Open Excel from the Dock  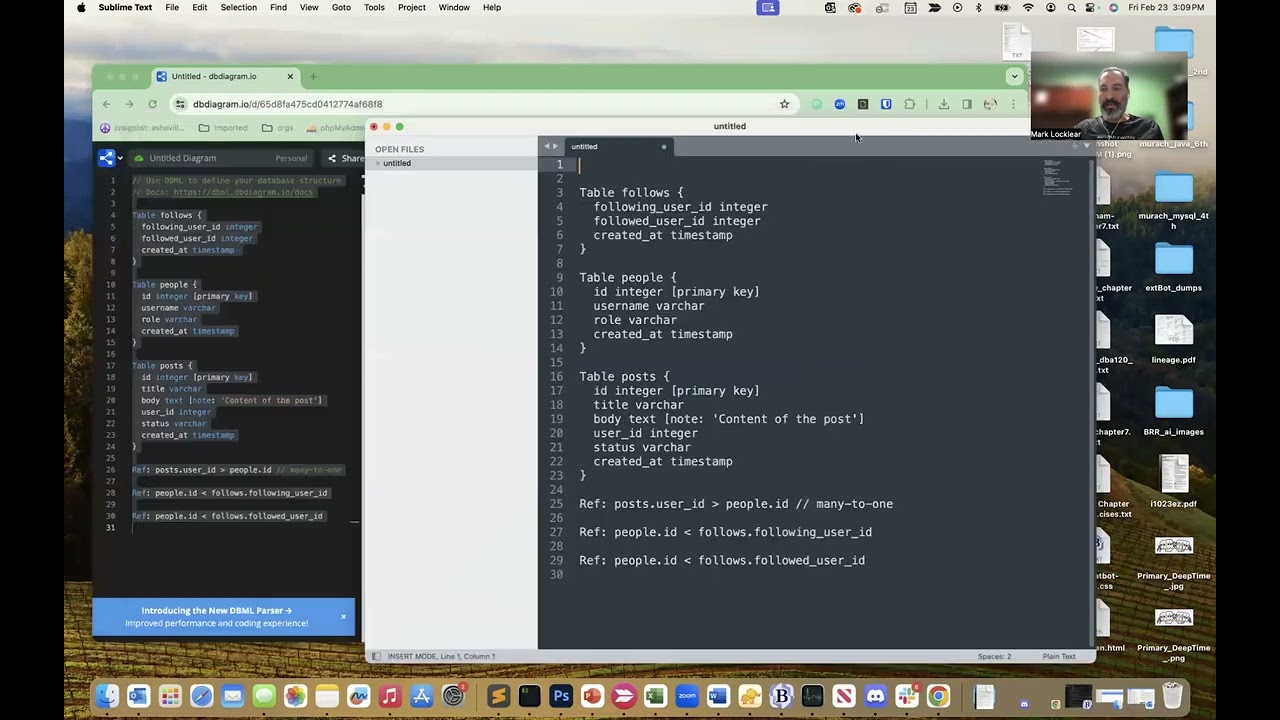pyautogui.click(x=655, y=696)
